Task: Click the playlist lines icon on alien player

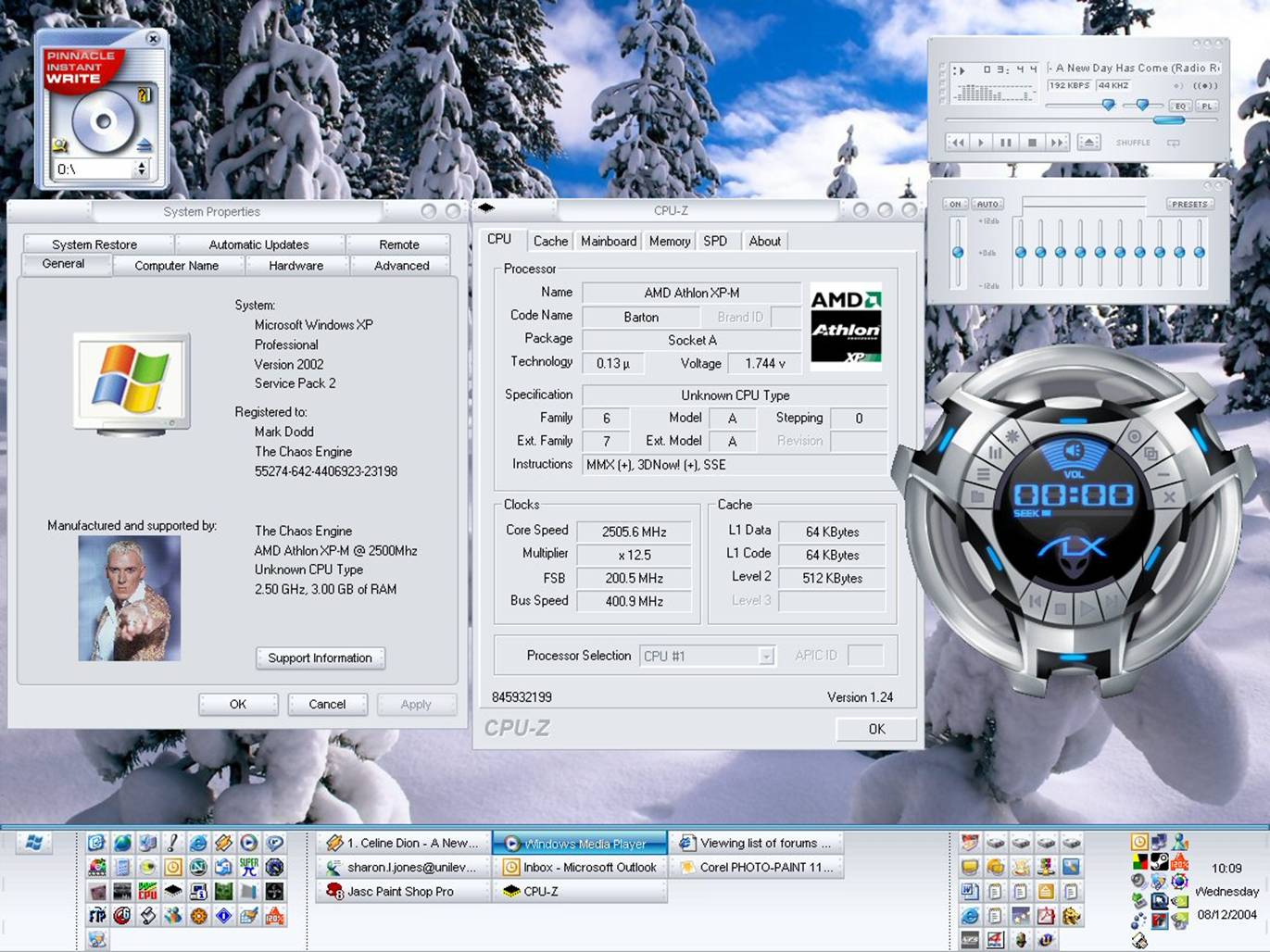Action: pos(984,474)
